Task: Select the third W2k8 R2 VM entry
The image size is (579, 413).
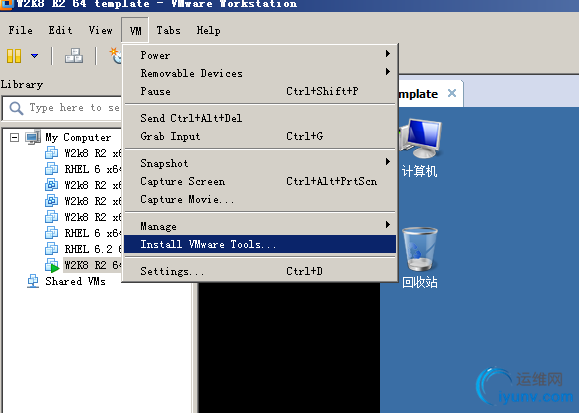Action: point(93,201)
